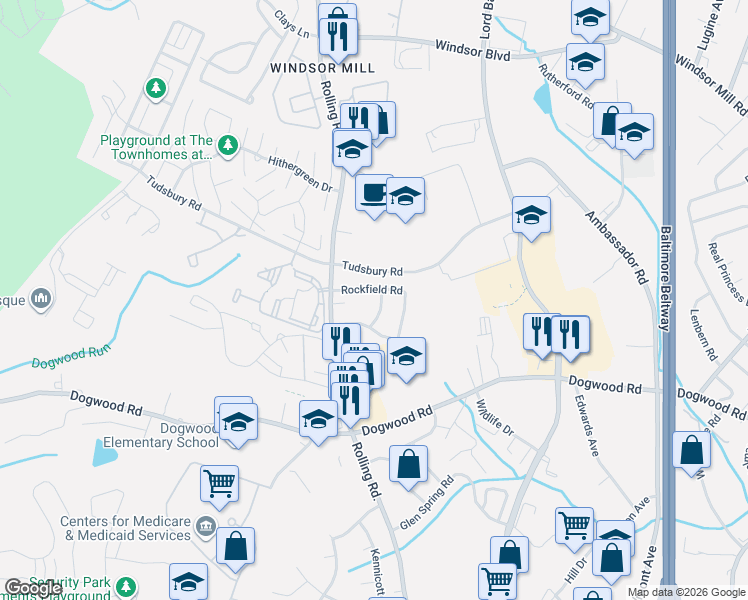Select the Windsor Blvd street label
Screen dimensions: 748x600
click(473, 50)
